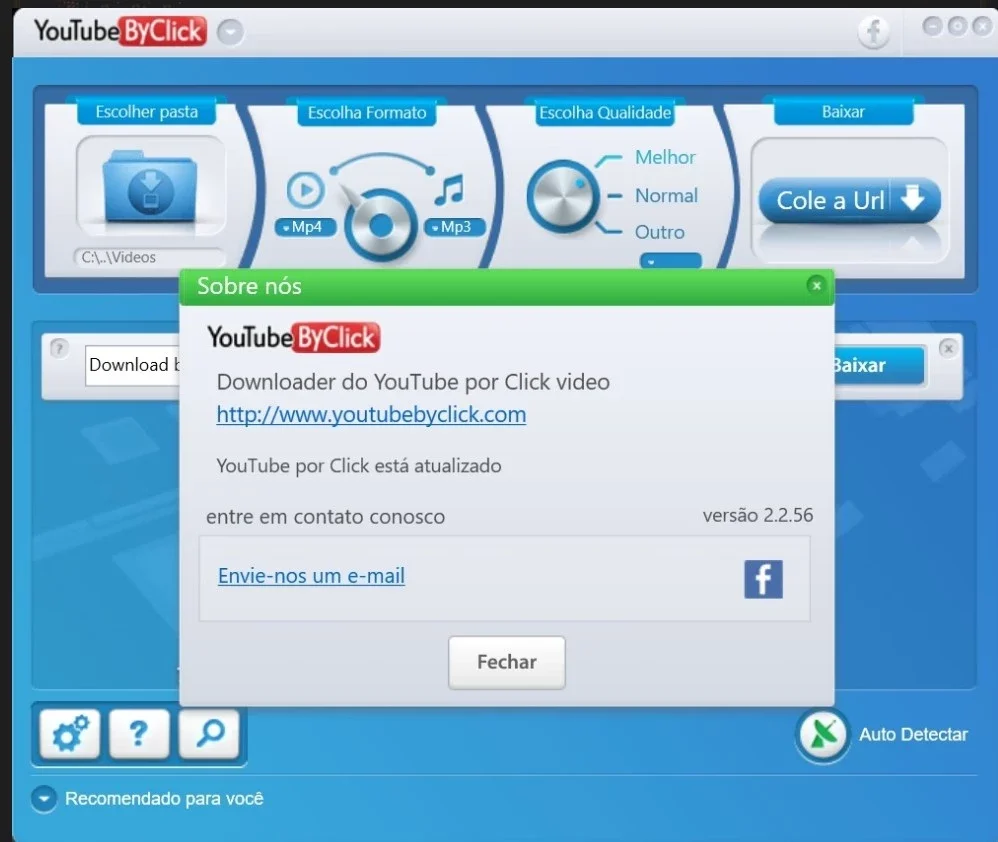Click the Baixar button in the search bar
Image resolution: width=998 pixels, height=842 pixels.
tap(879, 365)
